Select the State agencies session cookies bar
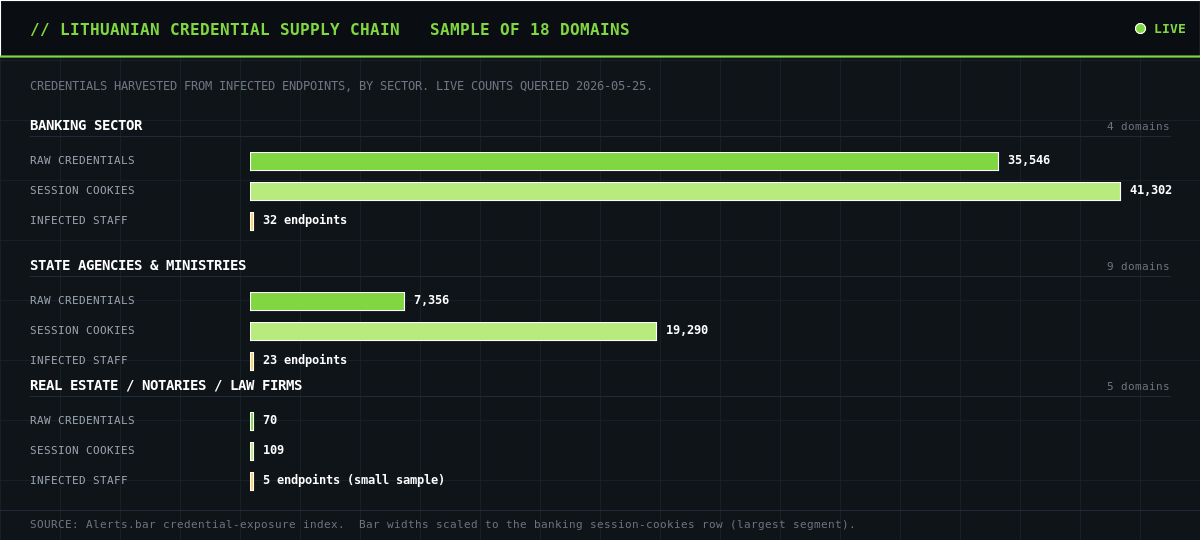Image resolution: width=1200 pixels, height=540 pixels. (x=453, y=331)
